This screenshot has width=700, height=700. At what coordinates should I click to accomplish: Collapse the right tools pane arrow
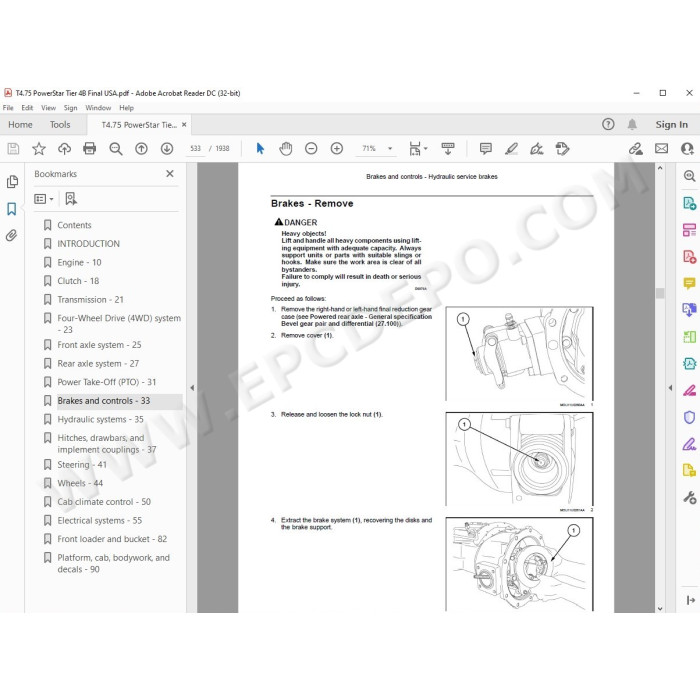(x=670, y=388)
